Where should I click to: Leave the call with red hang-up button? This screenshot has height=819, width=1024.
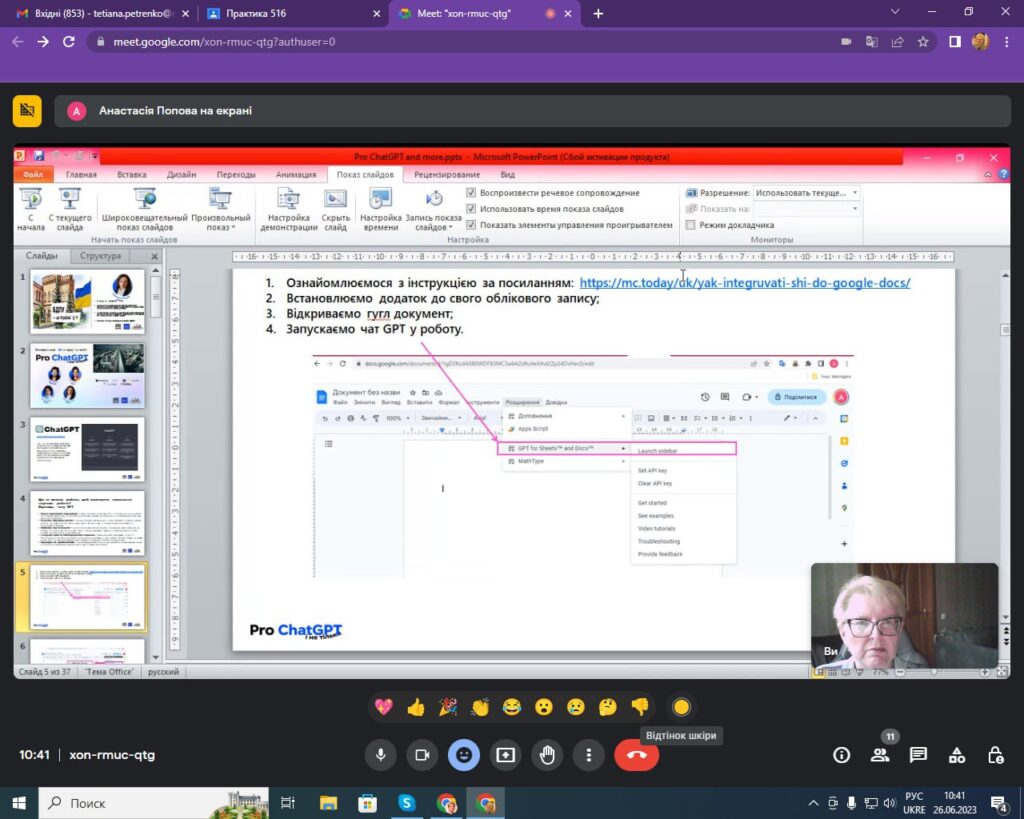636,755
